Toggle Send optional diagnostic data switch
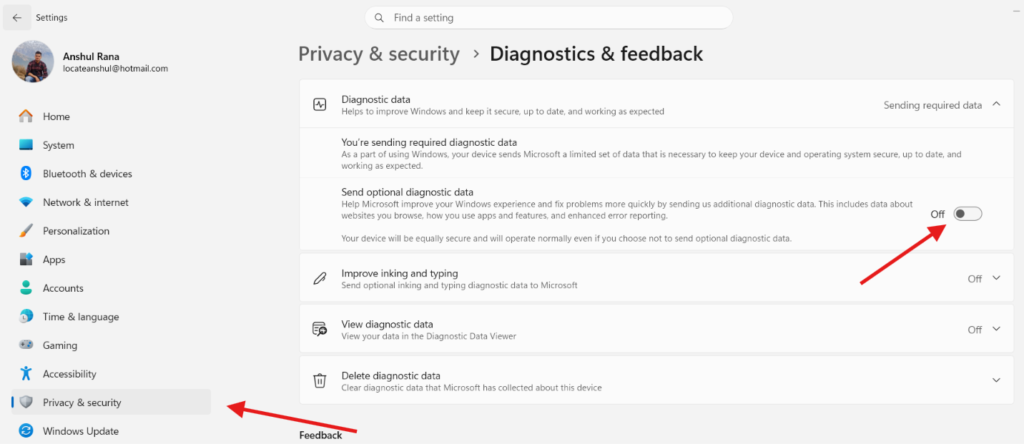Viewport: 1024px width, 444px height. point(967,214)
